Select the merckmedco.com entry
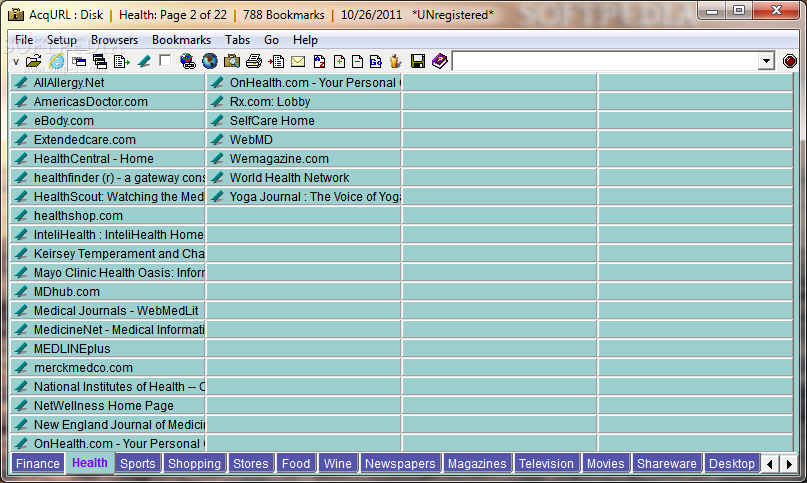Viewport: 807px width, 483px height. 107,368
